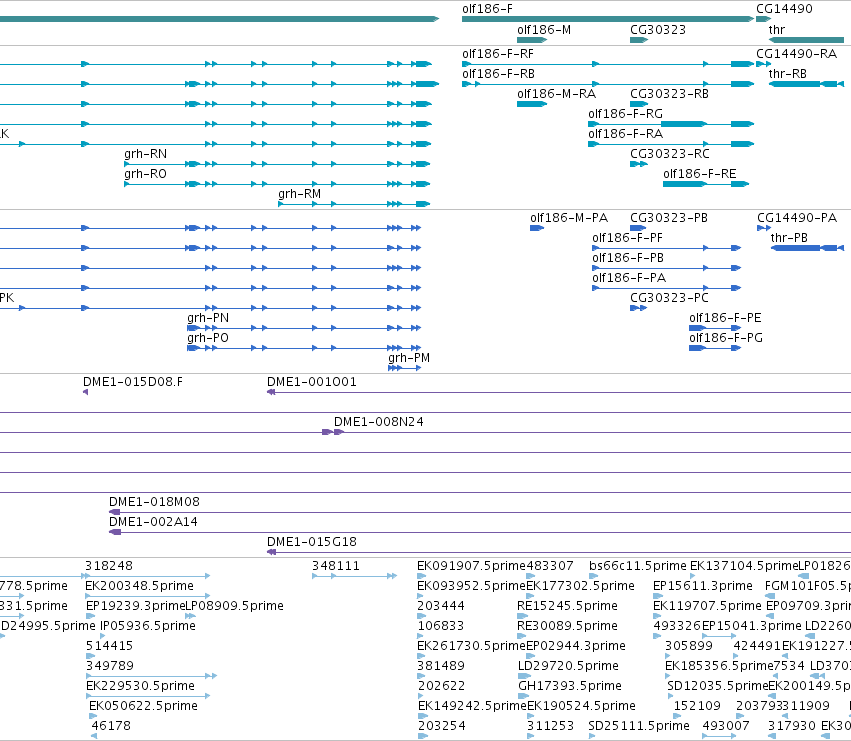Open the CG30323-PB protein label
This screenshot has height=741, width=851.
tap(669, 218)
